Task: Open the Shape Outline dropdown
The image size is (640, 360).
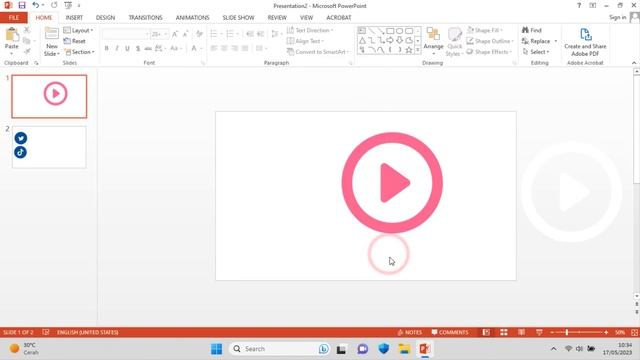Action: 489,41
